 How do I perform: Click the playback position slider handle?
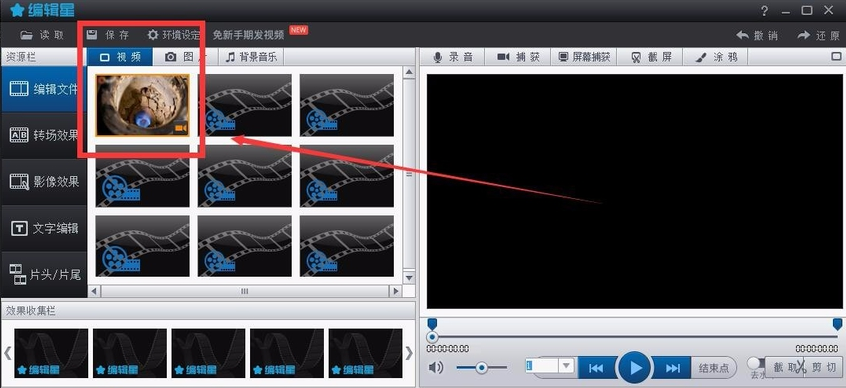pyautogui.click(x=432, y=337)
